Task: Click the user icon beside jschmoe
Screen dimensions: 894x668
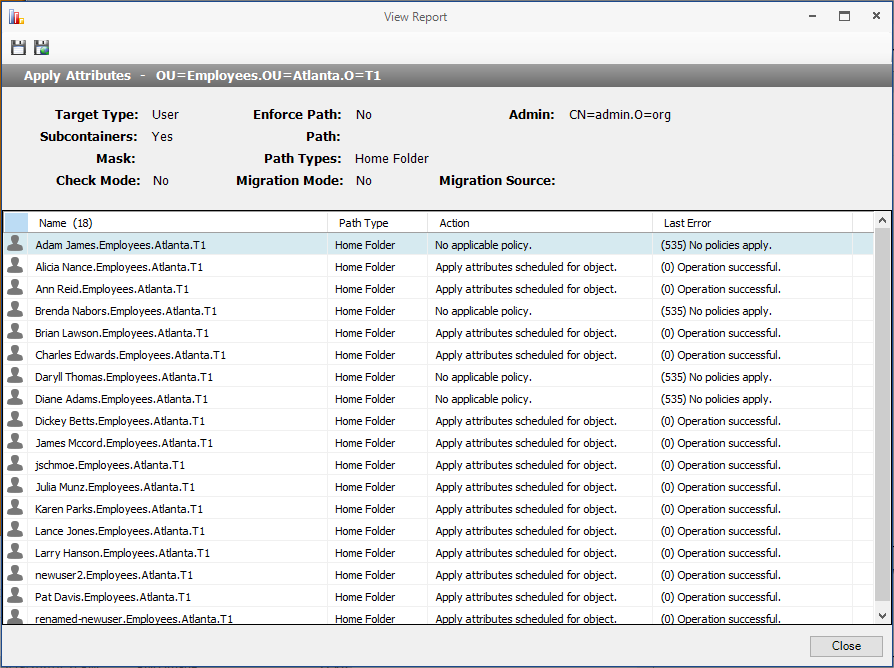Action: 15,464
